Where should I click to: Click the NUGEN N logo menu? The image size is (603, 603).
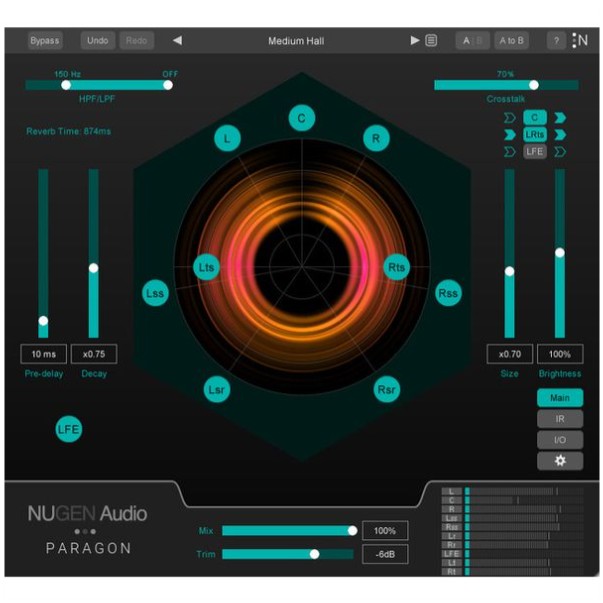580,40
